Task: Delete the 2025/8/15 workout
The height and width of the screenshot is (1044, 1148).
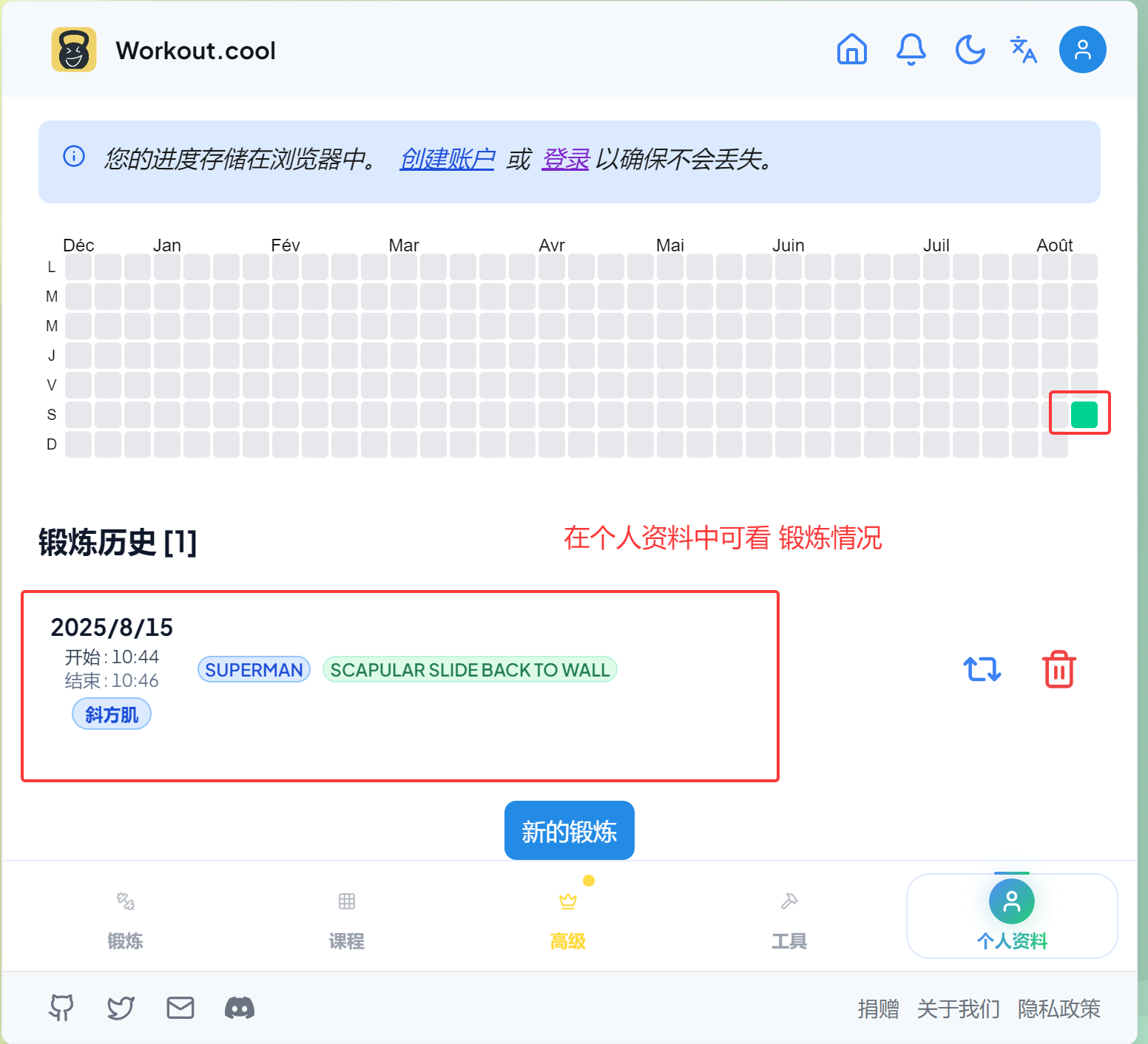Action: coord(1059,669)
